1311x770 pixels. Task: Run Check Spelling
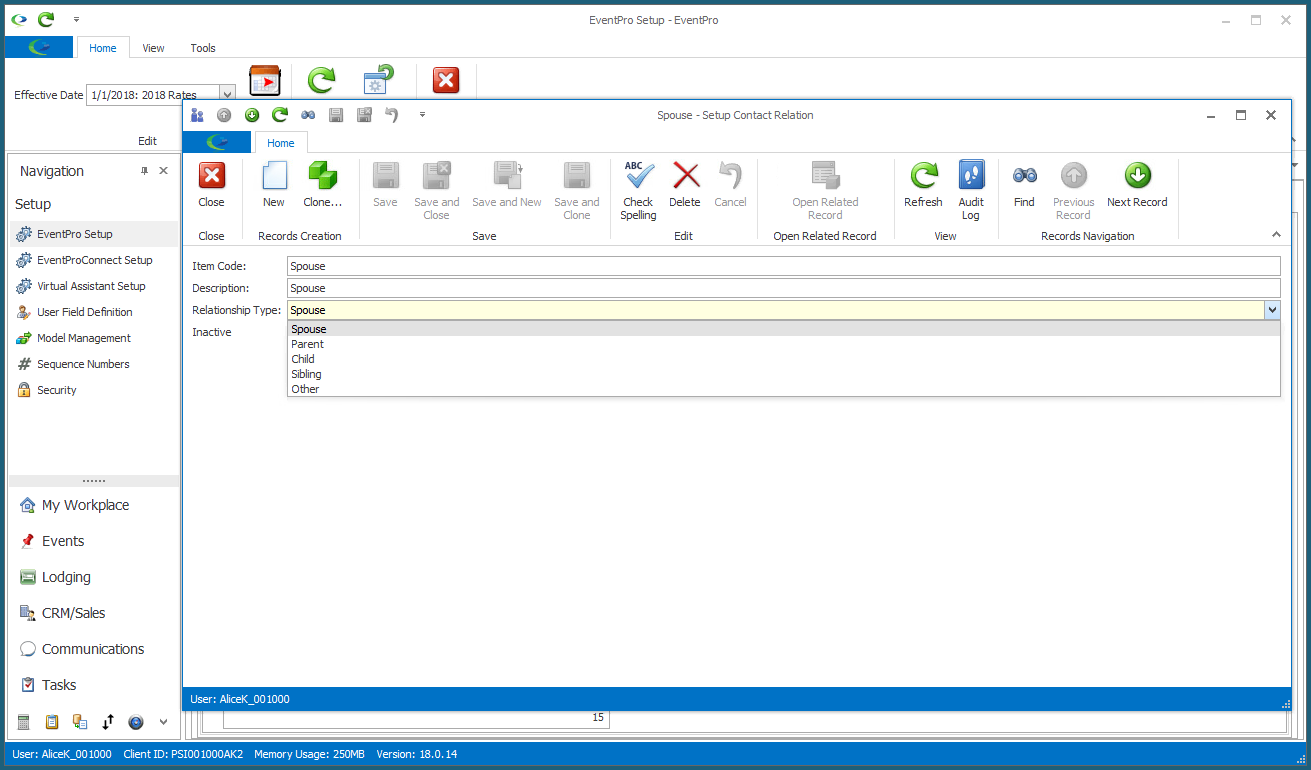[x=638, y=190]
